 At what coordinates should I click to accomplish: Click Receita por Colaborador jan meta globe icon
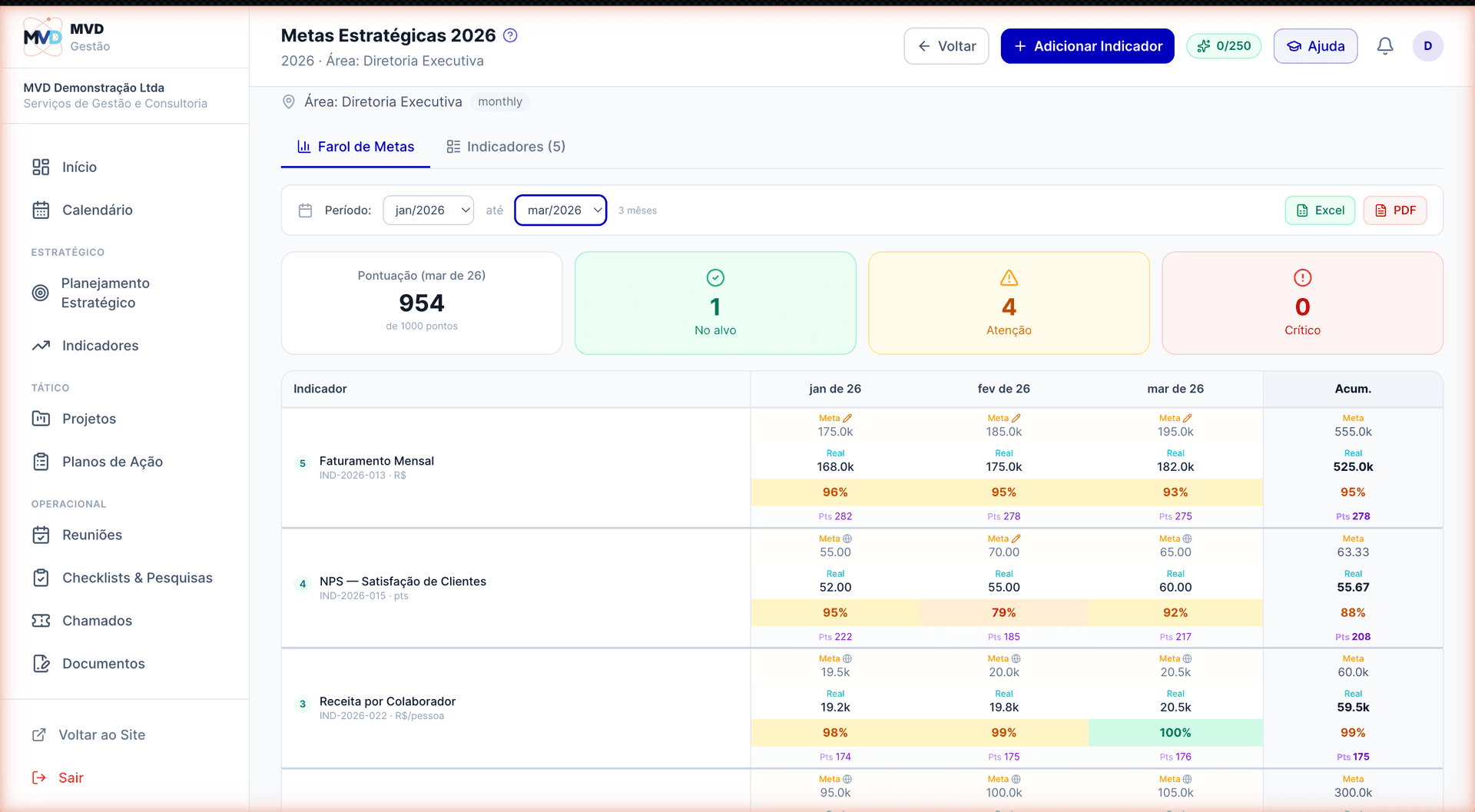click(847, 659)
